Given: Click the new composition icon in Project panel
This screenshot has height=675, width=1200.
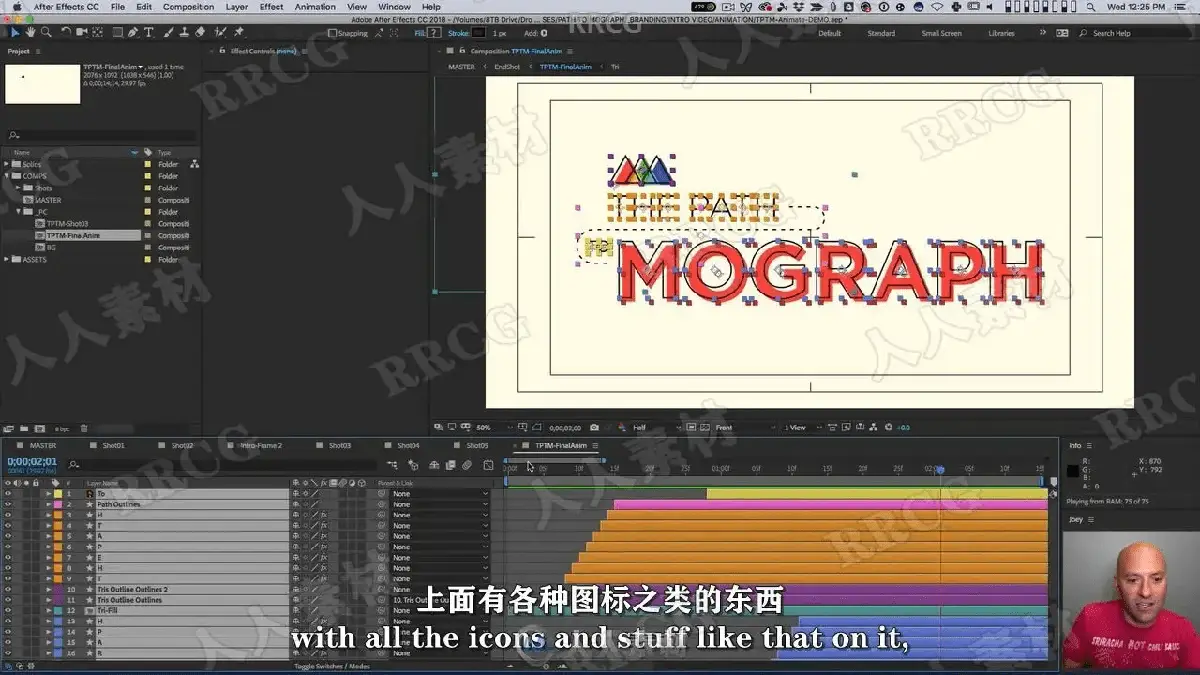Looking at the screenshot, I should point(39,430).
